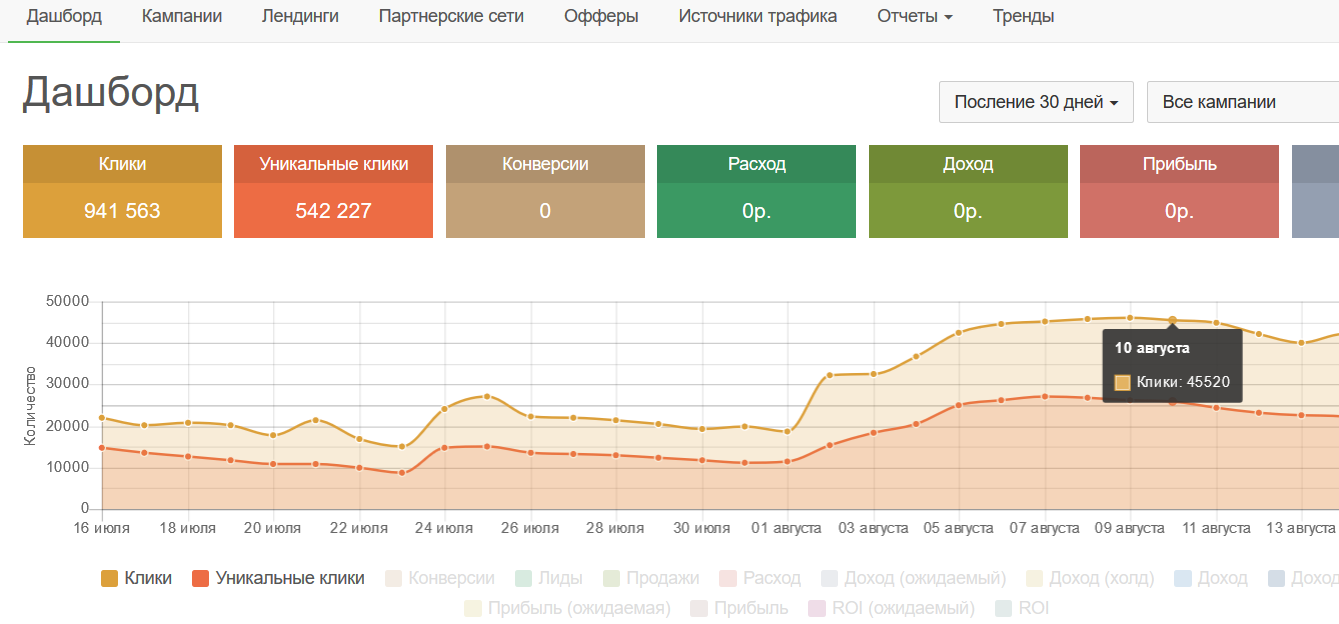1339x624 pixels.
Task: Enable the Конверсии series in the legend
Action: click(x=441, y=578)
